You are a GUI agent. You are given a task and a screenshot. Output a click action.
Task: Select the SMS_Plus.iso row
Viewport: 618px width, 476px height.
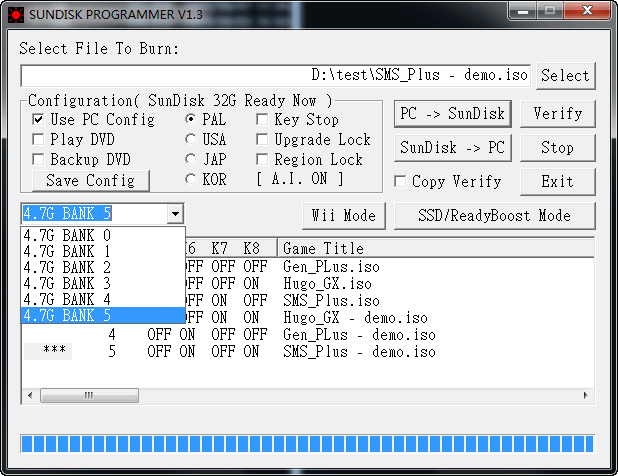tap(331, 301)
